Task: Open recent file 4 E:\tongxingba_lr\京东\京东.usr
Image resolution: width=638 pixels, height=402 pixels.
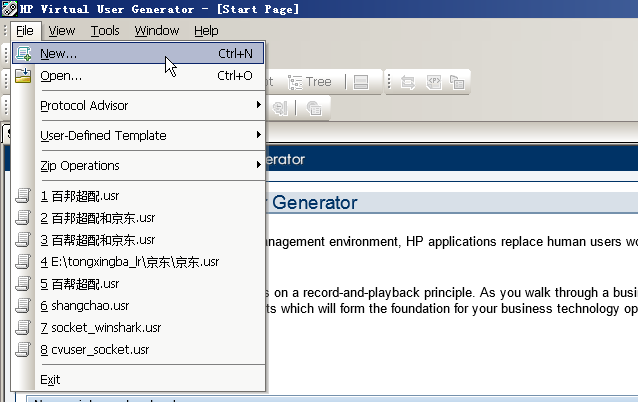Action: click(138, 262)
